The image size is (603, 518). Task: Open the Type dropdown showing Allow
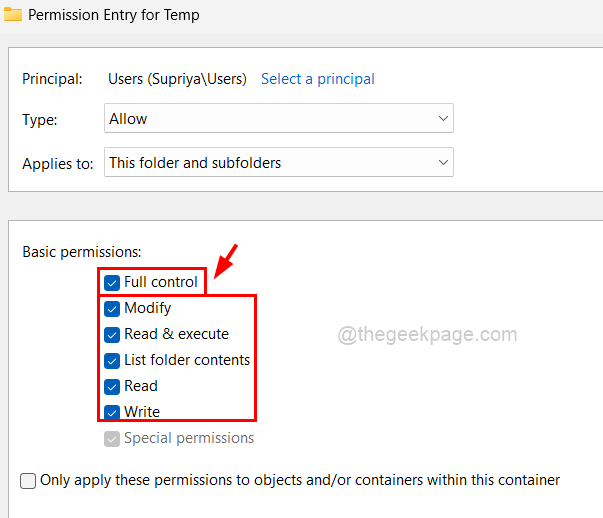(278, 119)
